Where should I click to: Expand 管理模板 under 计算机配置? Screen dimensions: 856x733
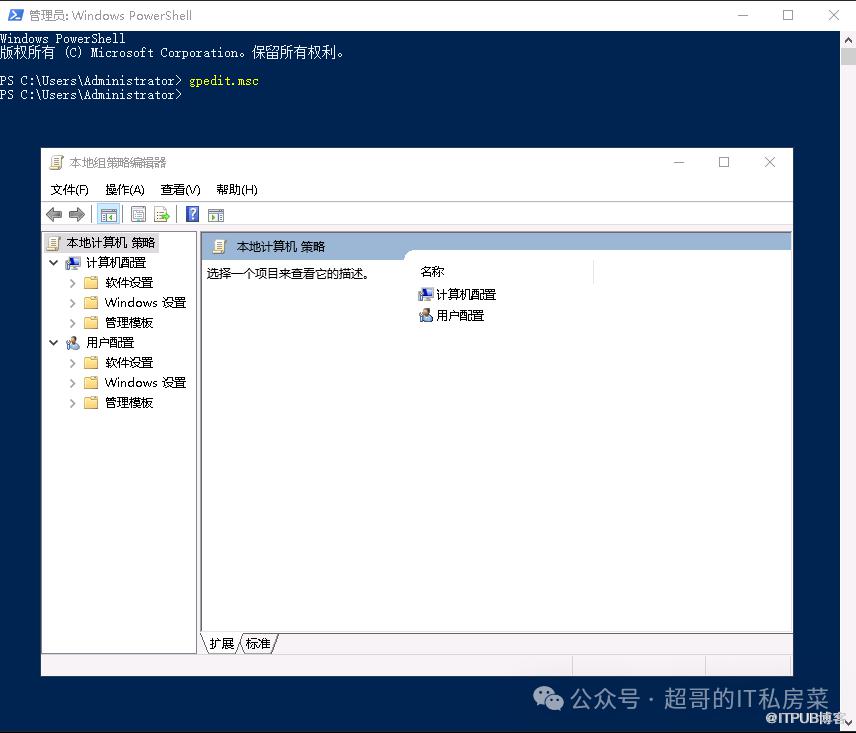pyautogui.click(x=72, y=323)
